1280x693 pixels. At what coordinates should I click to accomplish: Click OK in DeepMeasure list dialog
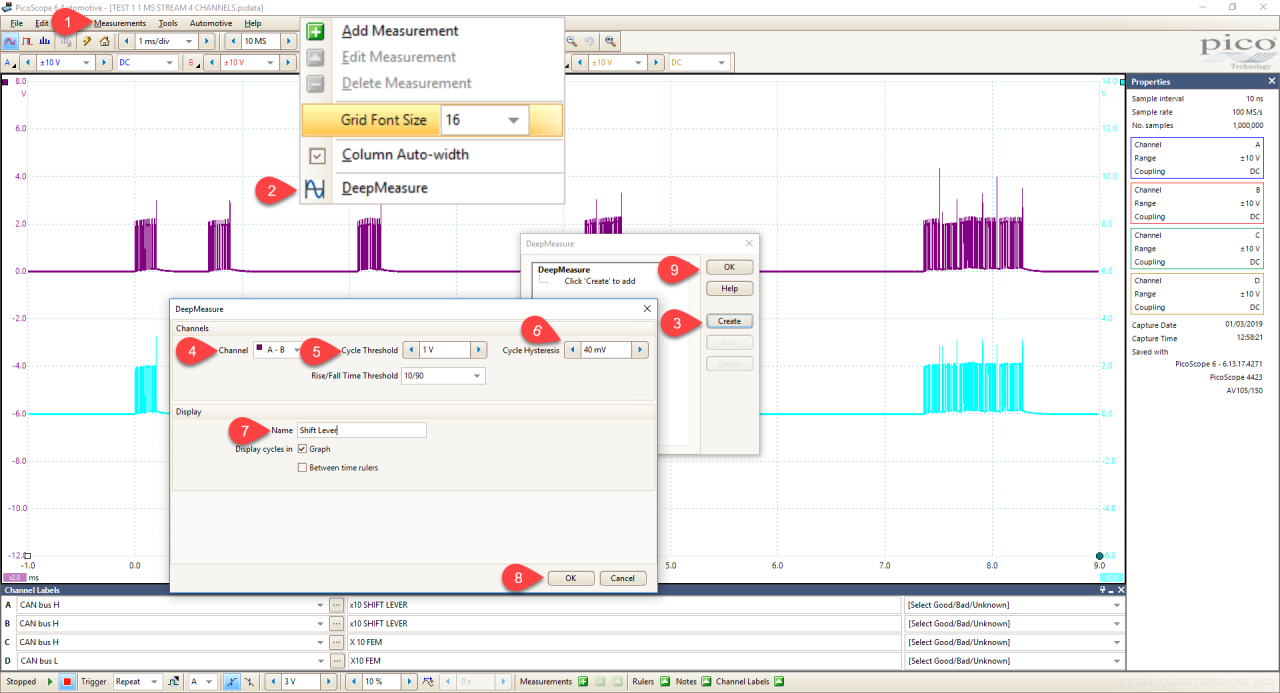729,267
